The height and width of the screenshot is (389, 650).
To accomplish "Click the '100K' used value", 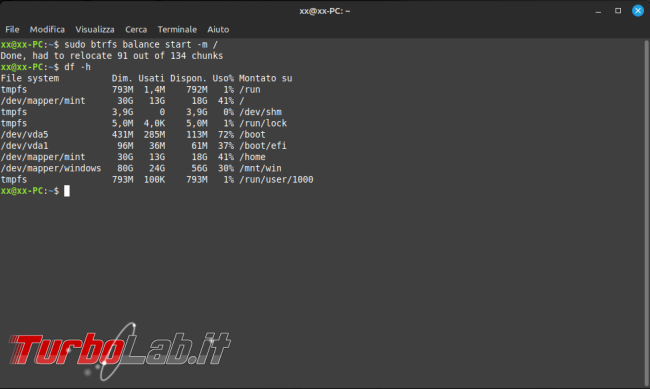I will [154, 180].
